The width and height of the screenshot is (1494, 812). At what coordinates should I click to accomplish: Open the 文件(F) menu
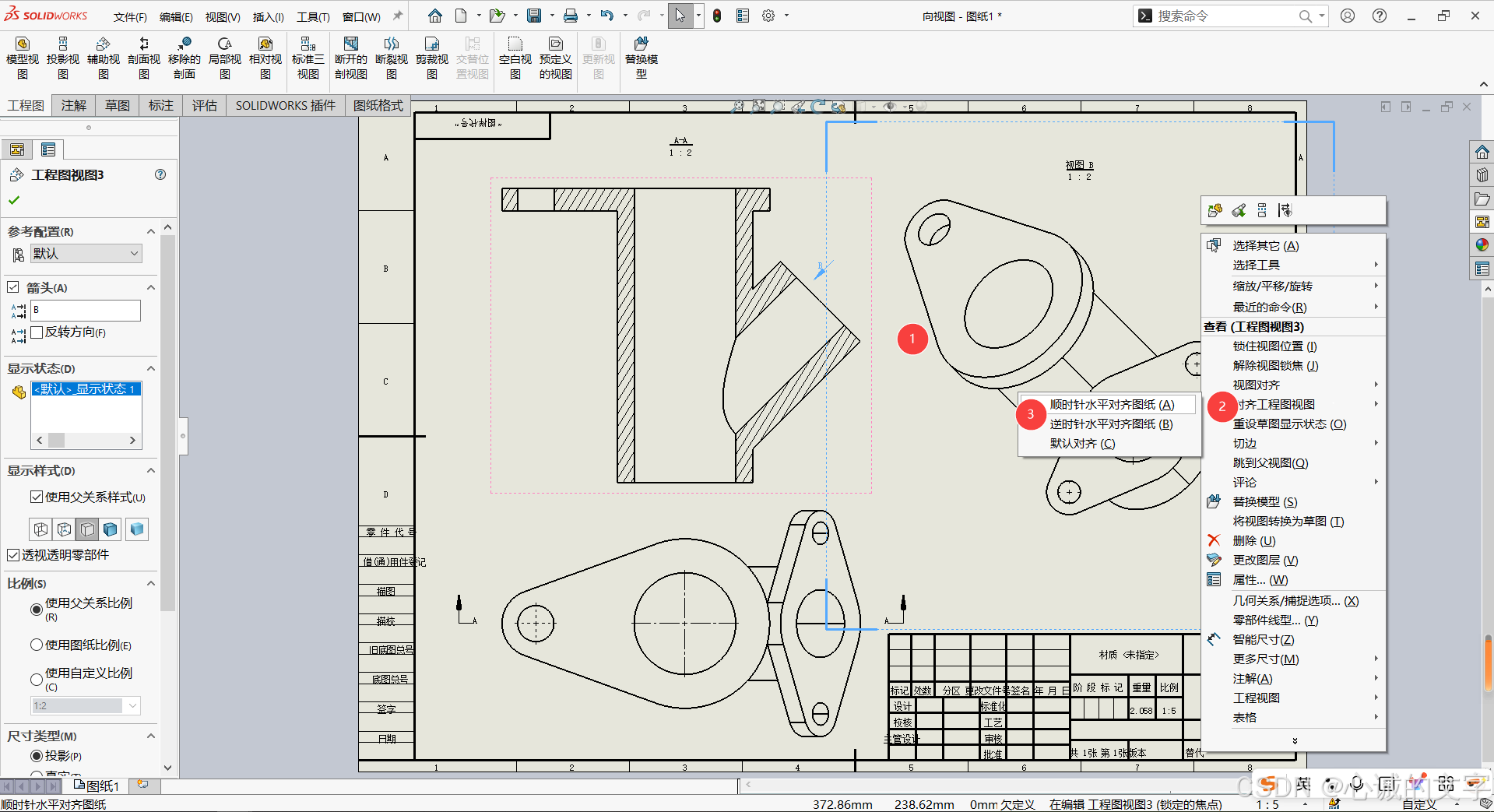coord(130,16)
